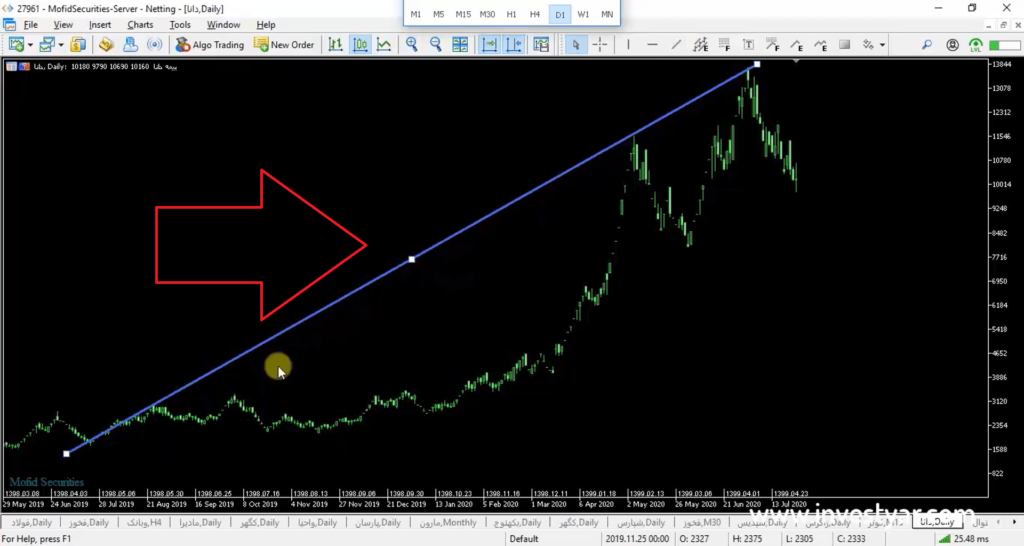Toggle Algo Trading on or off
The image size is (1024, 546).
[210, 44]
